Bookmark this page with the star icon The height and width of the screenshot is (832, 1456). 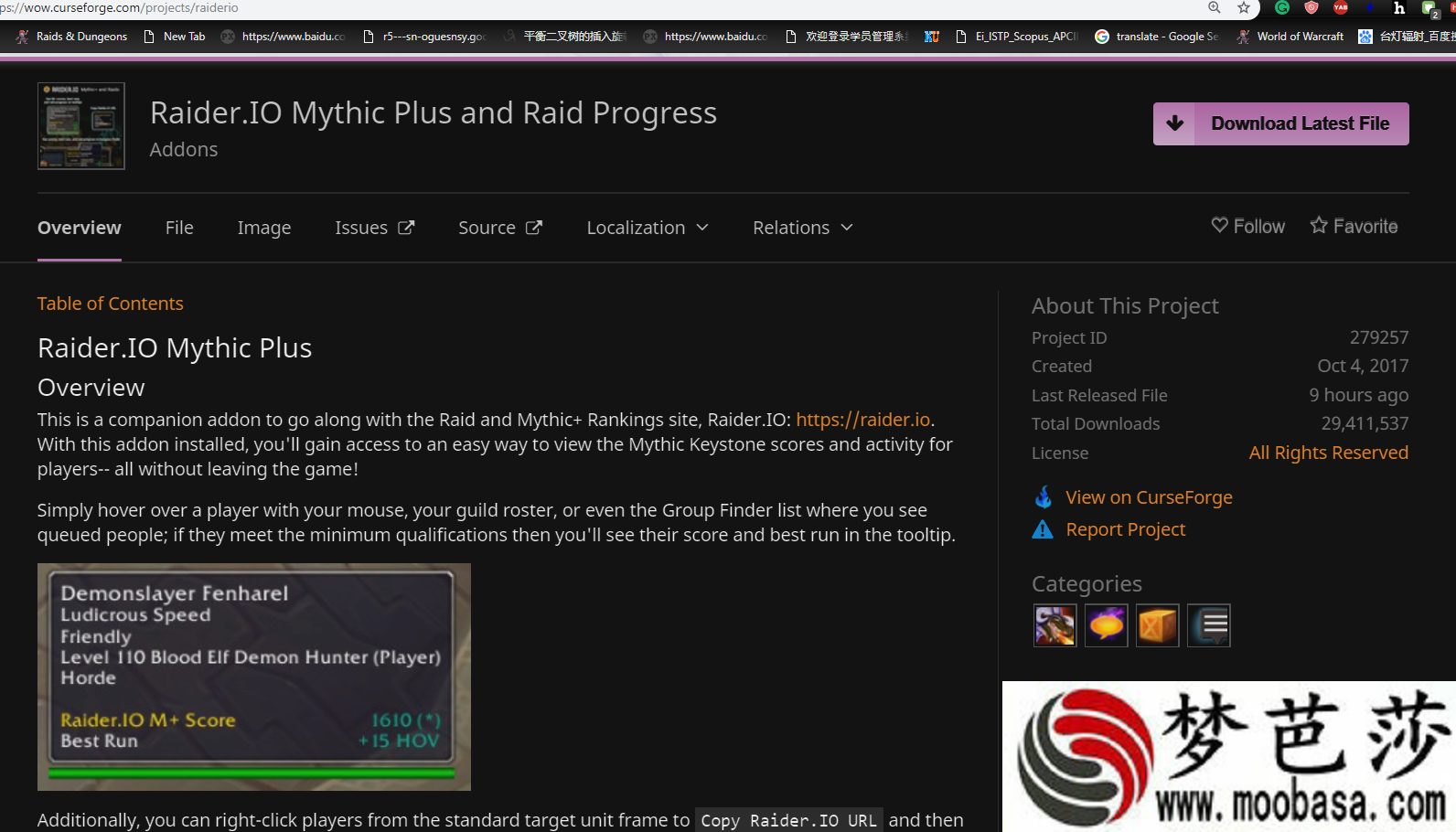click(1244, 7)
